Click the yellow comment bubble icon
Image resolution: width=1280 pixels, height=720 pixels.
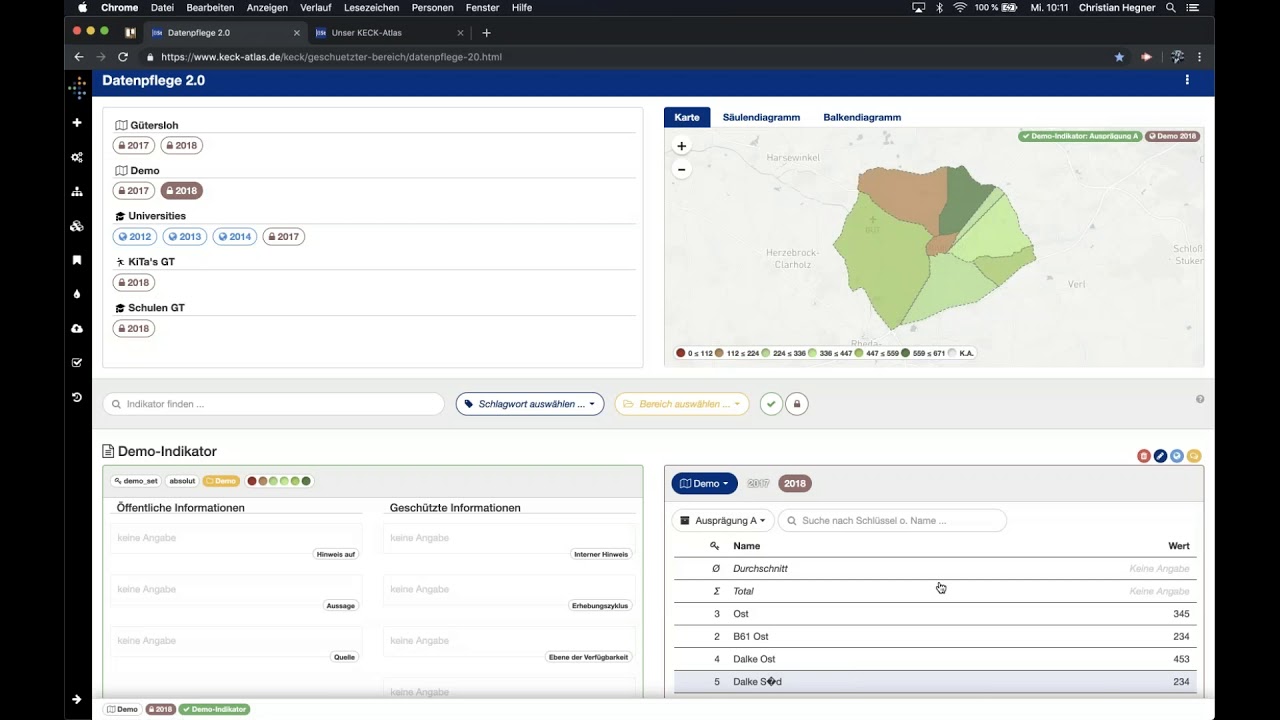pyautogui.click(x=1193, y=456)
